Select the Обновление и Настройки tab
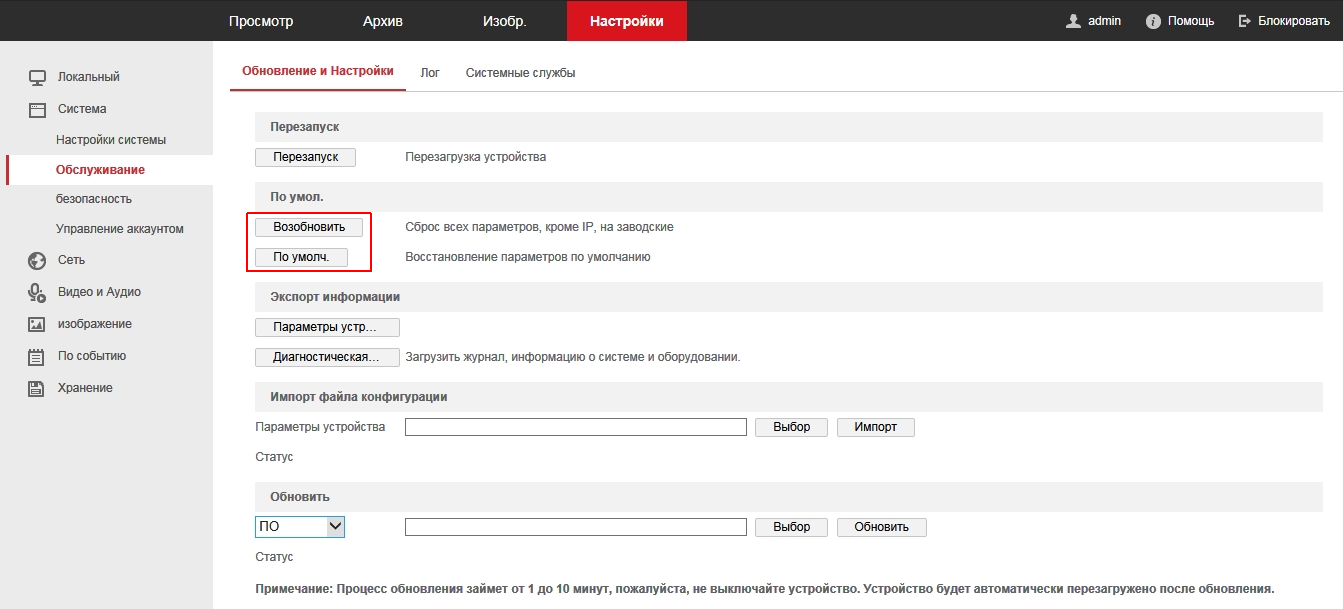 tap(318, 72)
